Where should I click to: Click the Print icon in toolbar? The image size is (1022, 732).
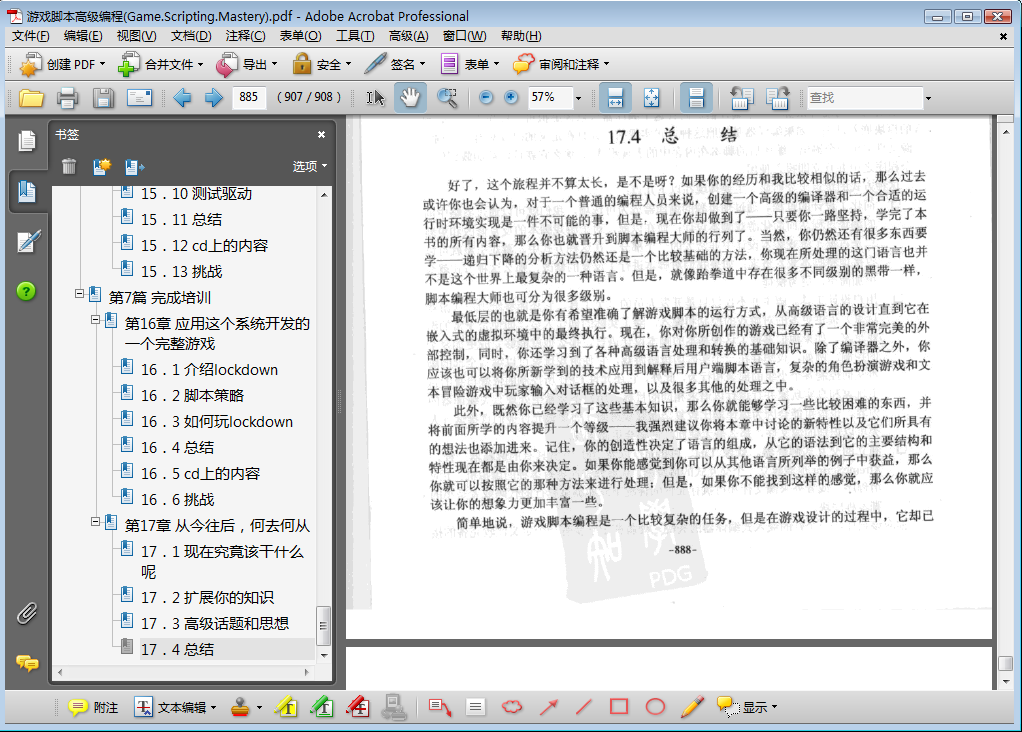67,97
